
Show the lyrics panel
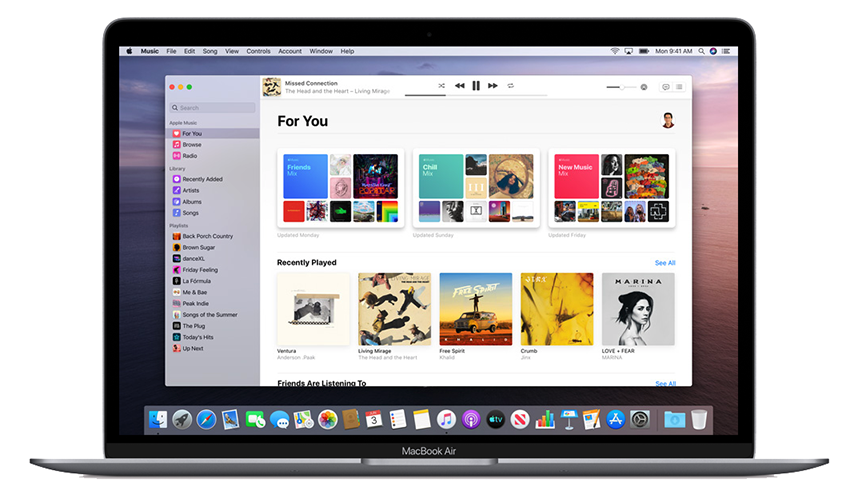coord(666,87)
